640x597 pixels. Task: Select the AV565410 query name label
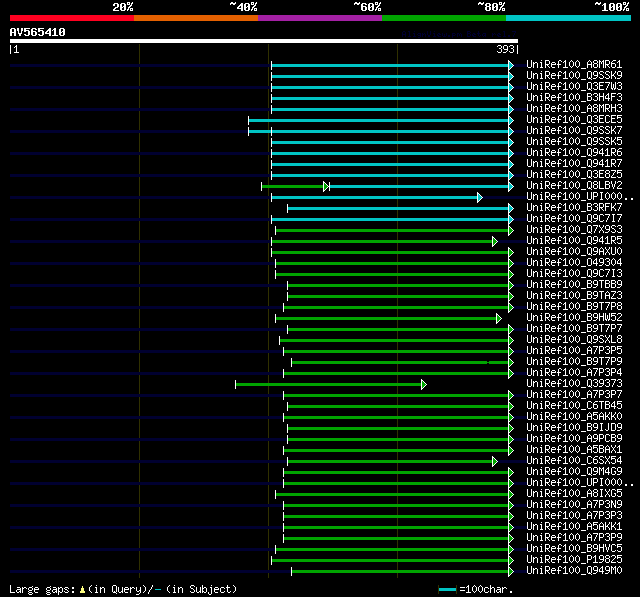tap(38, 32)
